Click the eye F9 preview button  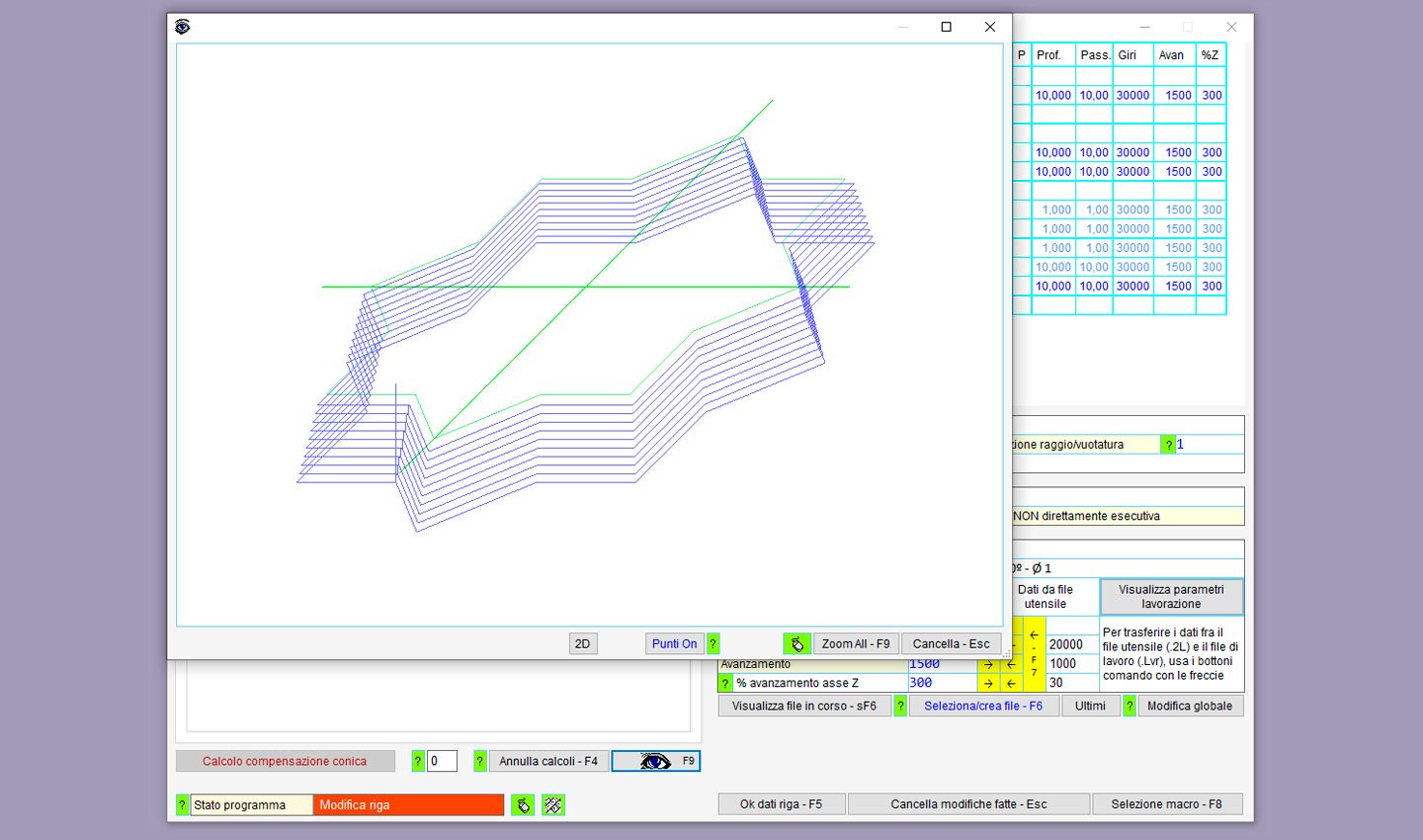tap(656, 761)
